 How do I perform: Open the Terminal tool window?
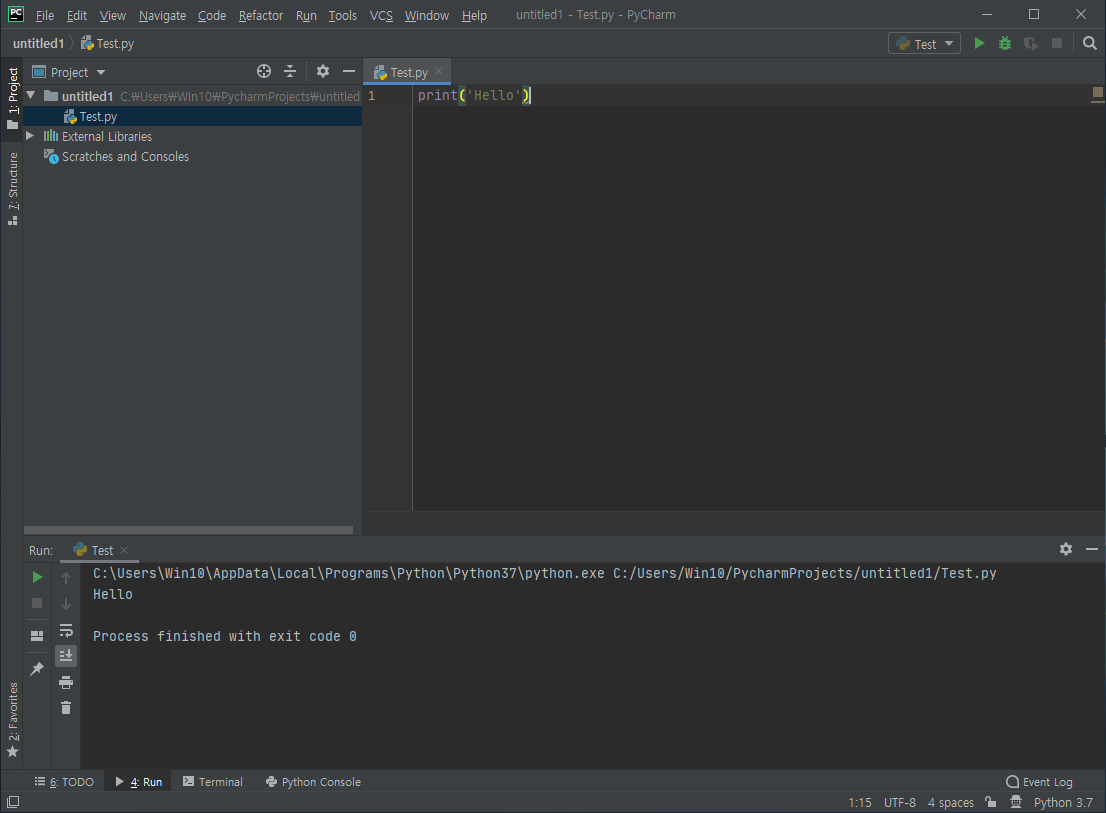[x=212, y=782]
